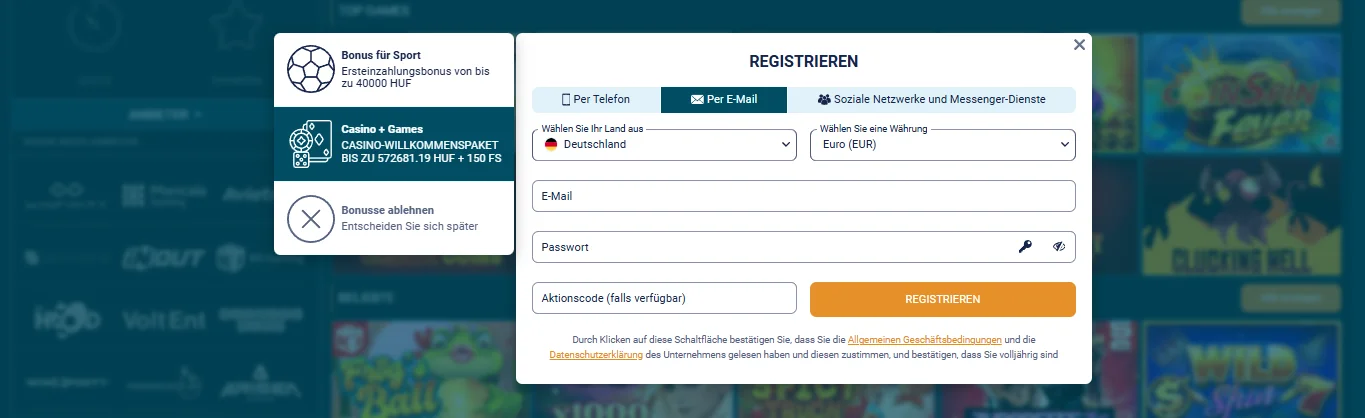This screenshot has width=1365, height=418.
Task: Close the registration dialog
Action: point(1079,45)
